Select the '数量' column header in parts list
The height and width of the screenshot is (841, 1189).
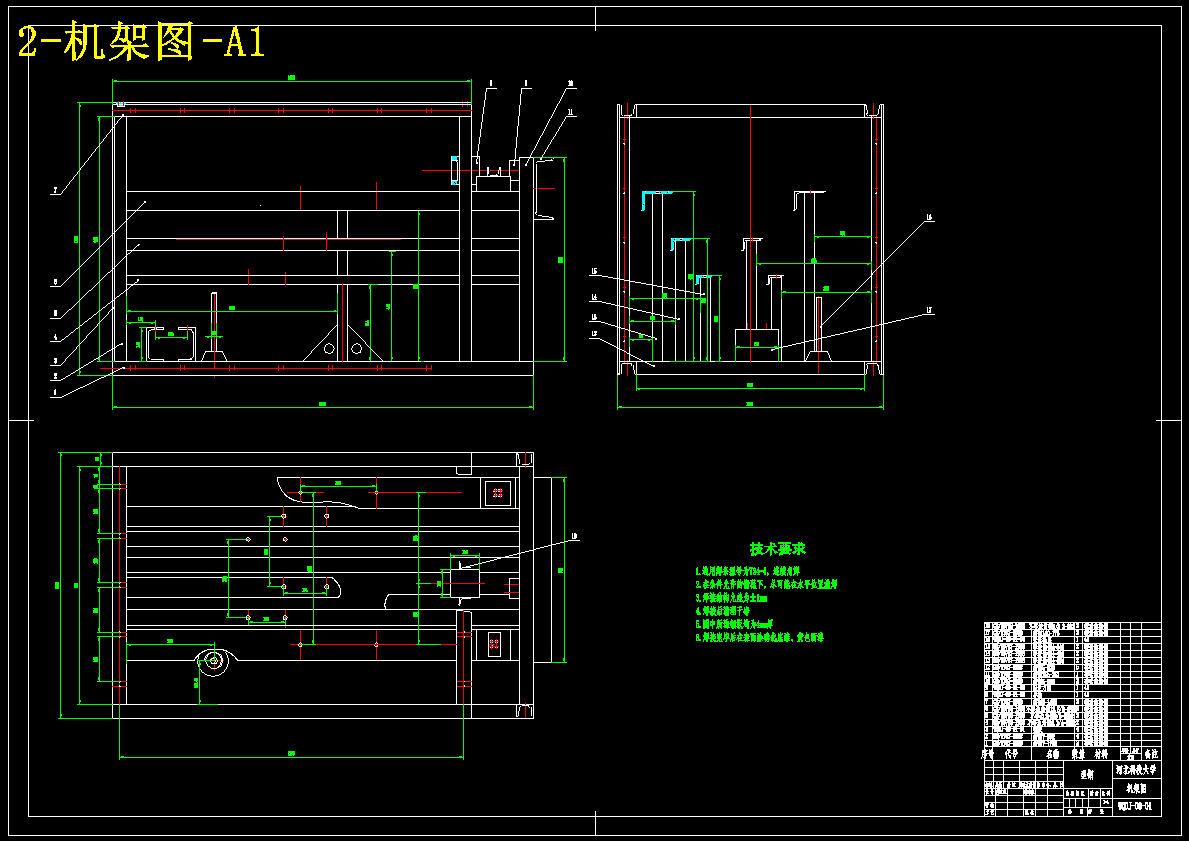(1078, 755)
